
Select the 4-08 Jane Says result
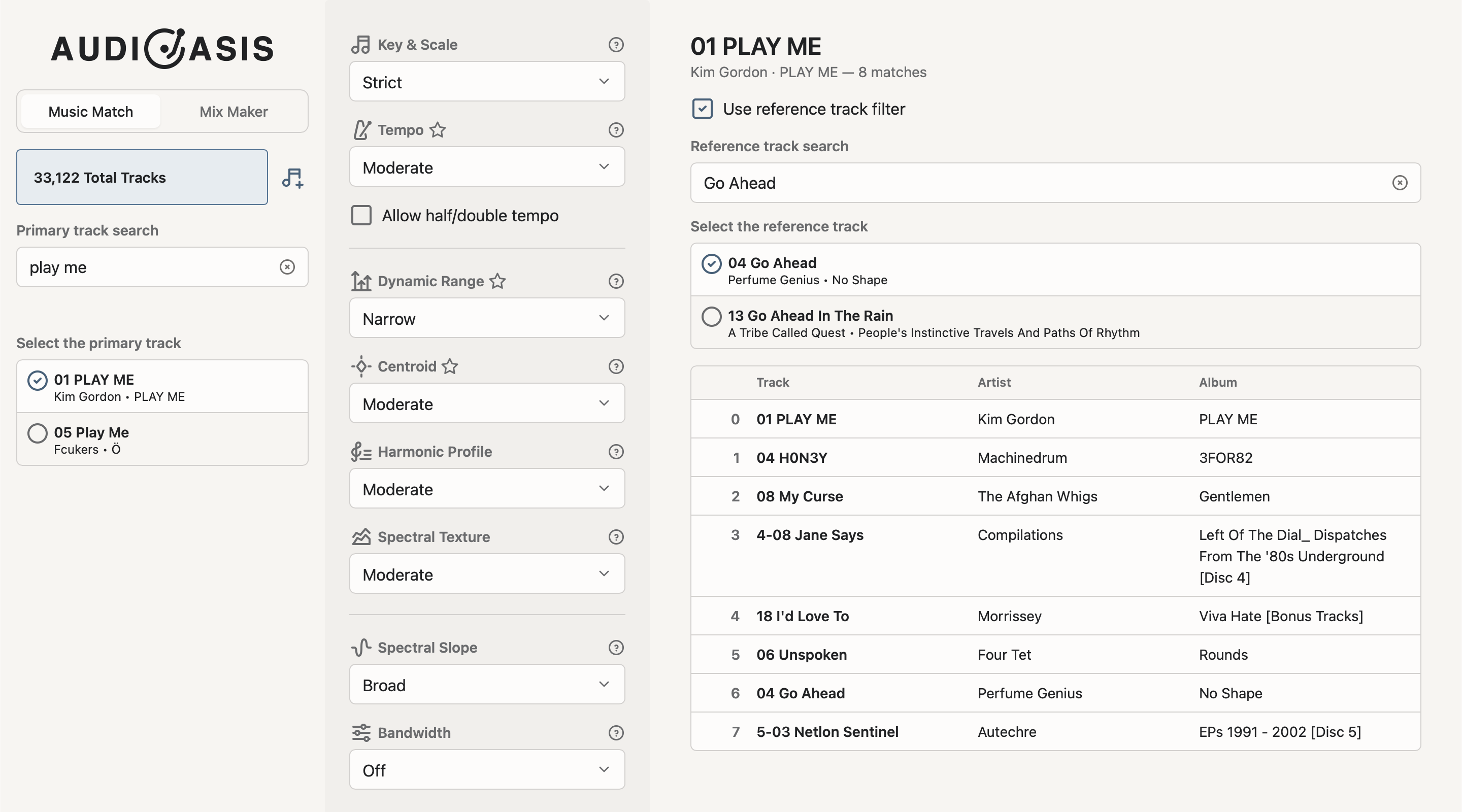coord(1055,556)
